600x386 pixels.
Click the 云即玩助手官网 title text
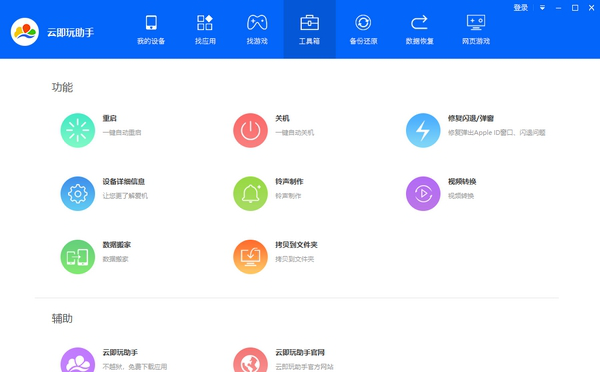coord(300,352)
